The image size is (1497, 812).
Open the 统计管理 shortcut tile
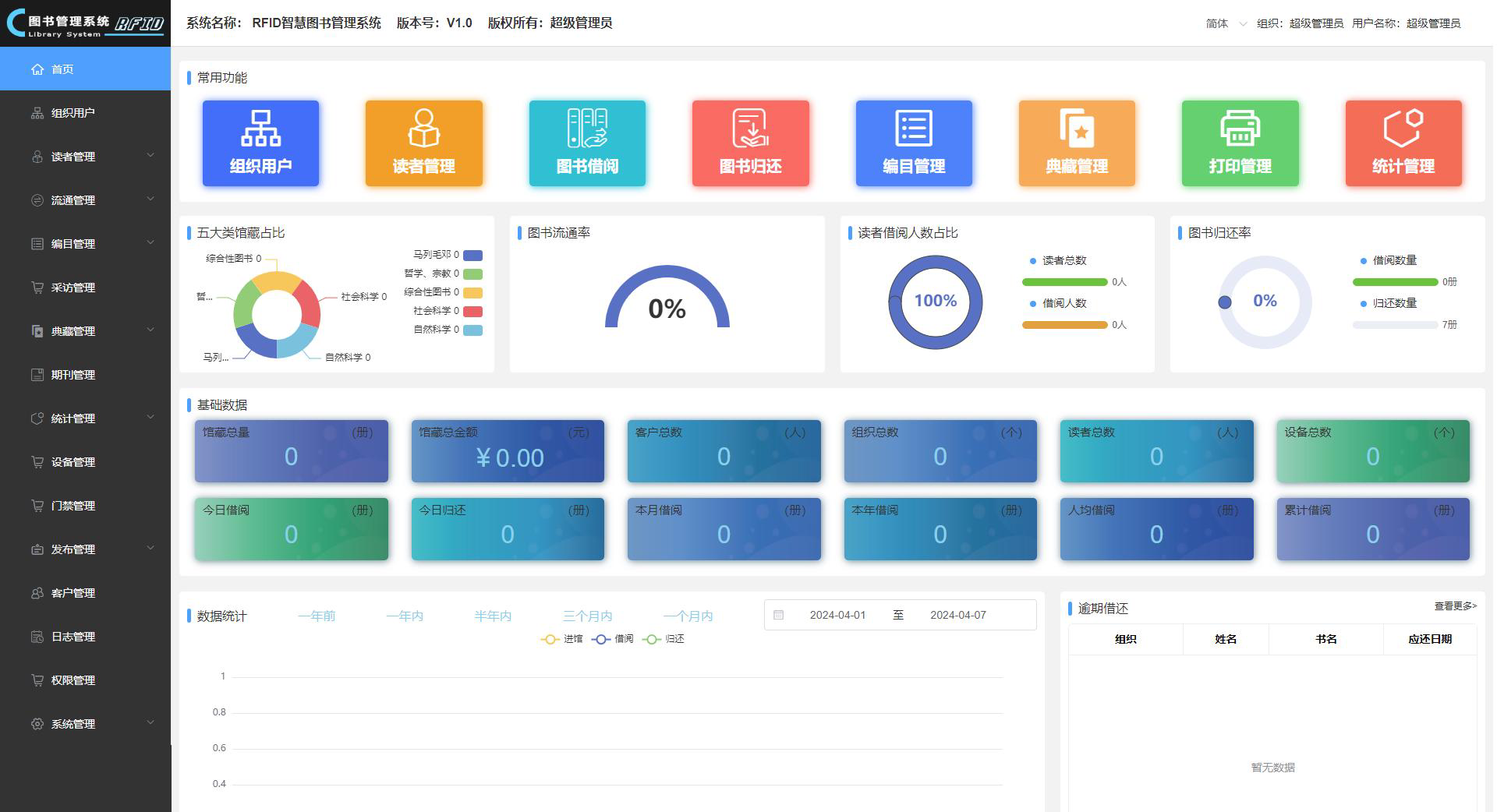point(1403,143)
